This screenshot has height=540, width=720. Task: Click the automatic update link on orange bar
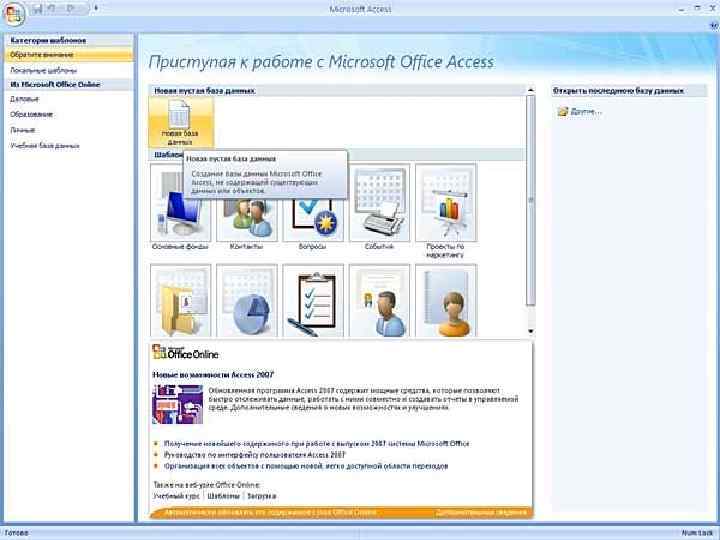270,512
